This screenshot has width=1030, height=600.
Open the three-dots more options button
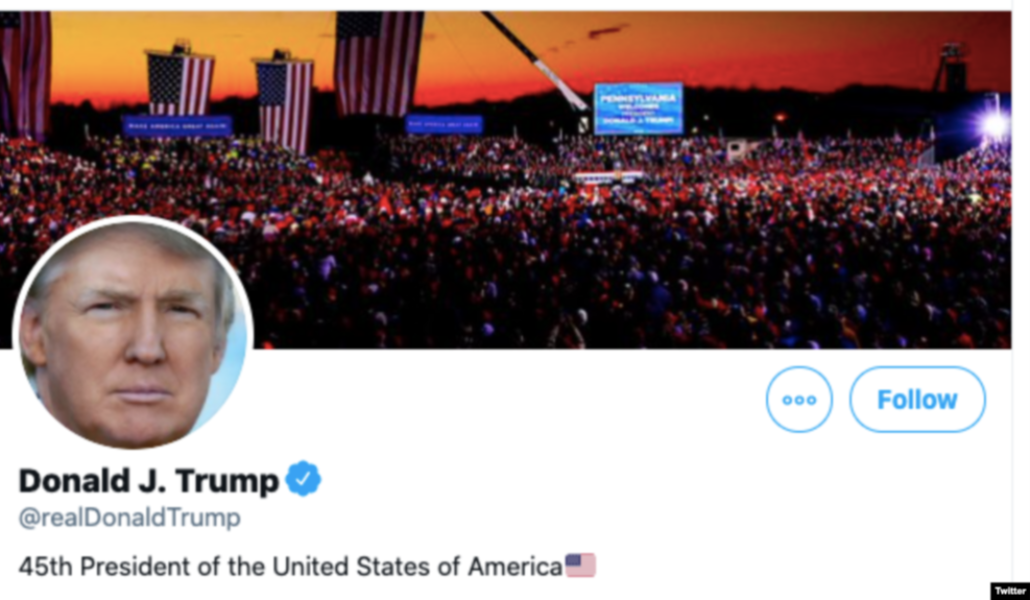pyautogui.click(x=799, y=399)
